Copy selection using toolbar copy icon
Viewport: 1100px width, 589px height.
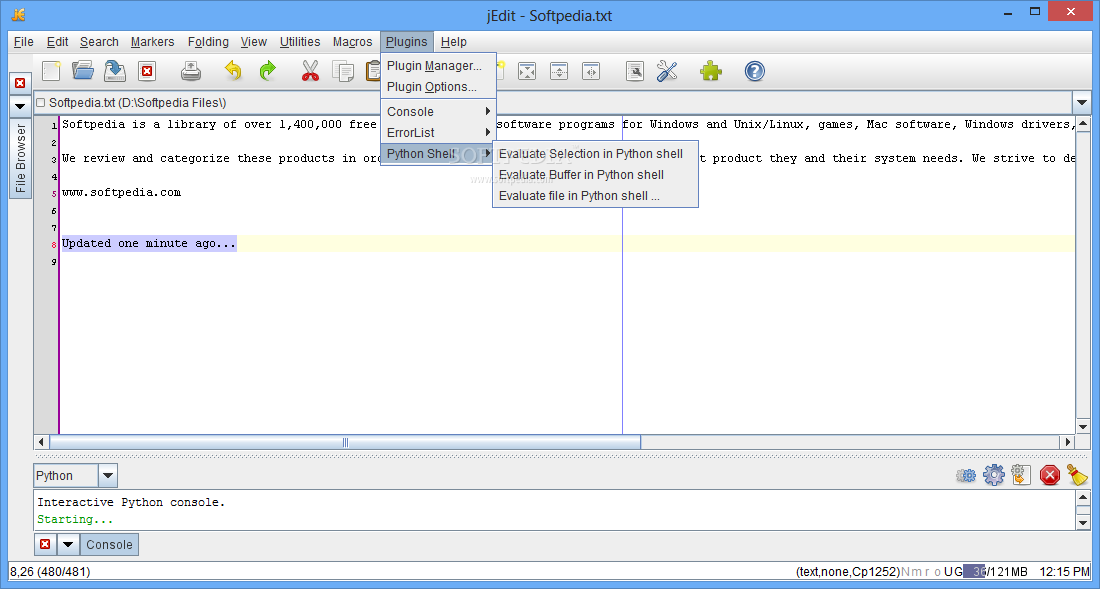(343, 71)
